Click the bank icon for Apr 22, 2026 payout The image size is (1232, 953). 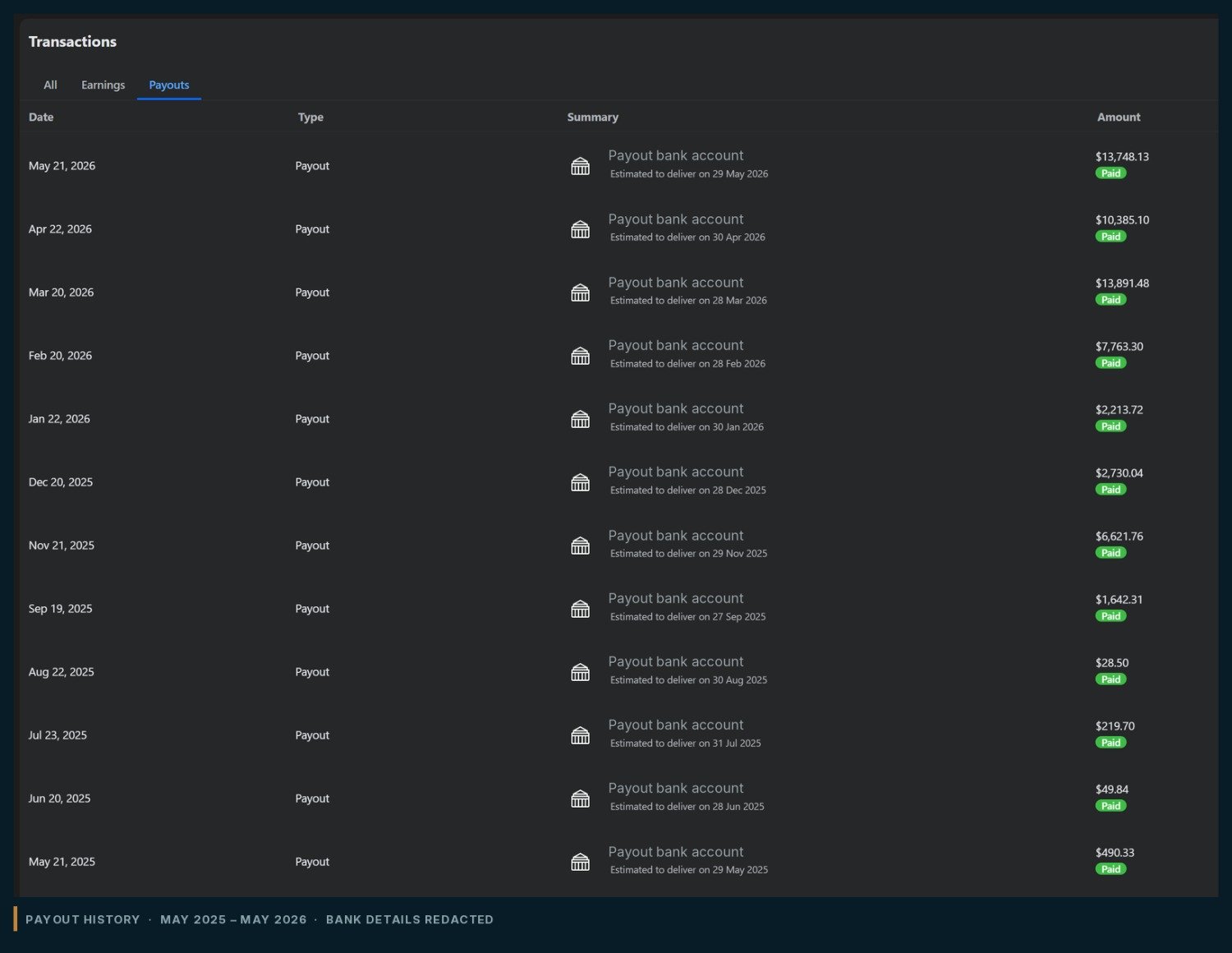580,229
